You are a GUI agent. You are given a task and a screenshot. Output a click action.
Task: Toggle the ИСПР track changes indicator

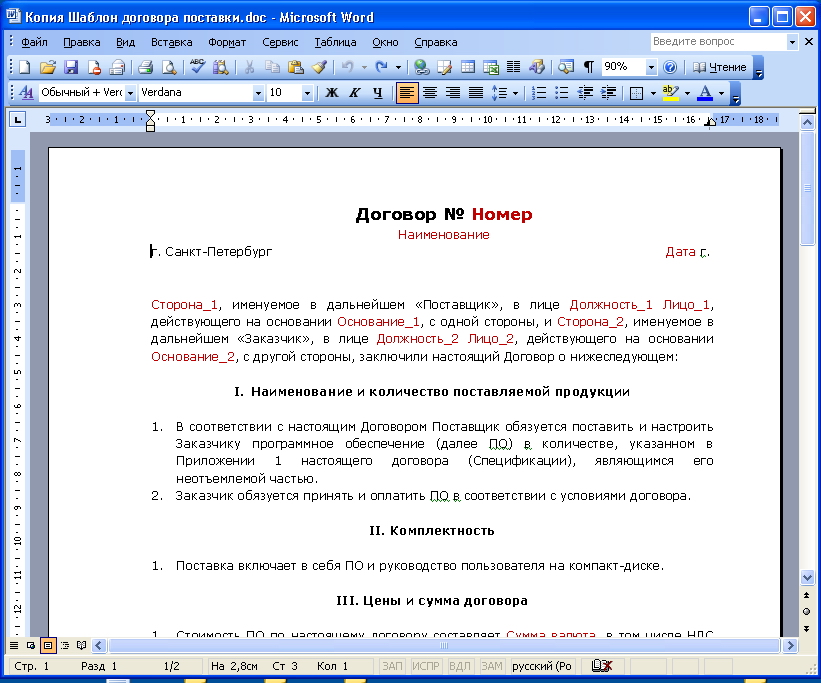[426, 666]
